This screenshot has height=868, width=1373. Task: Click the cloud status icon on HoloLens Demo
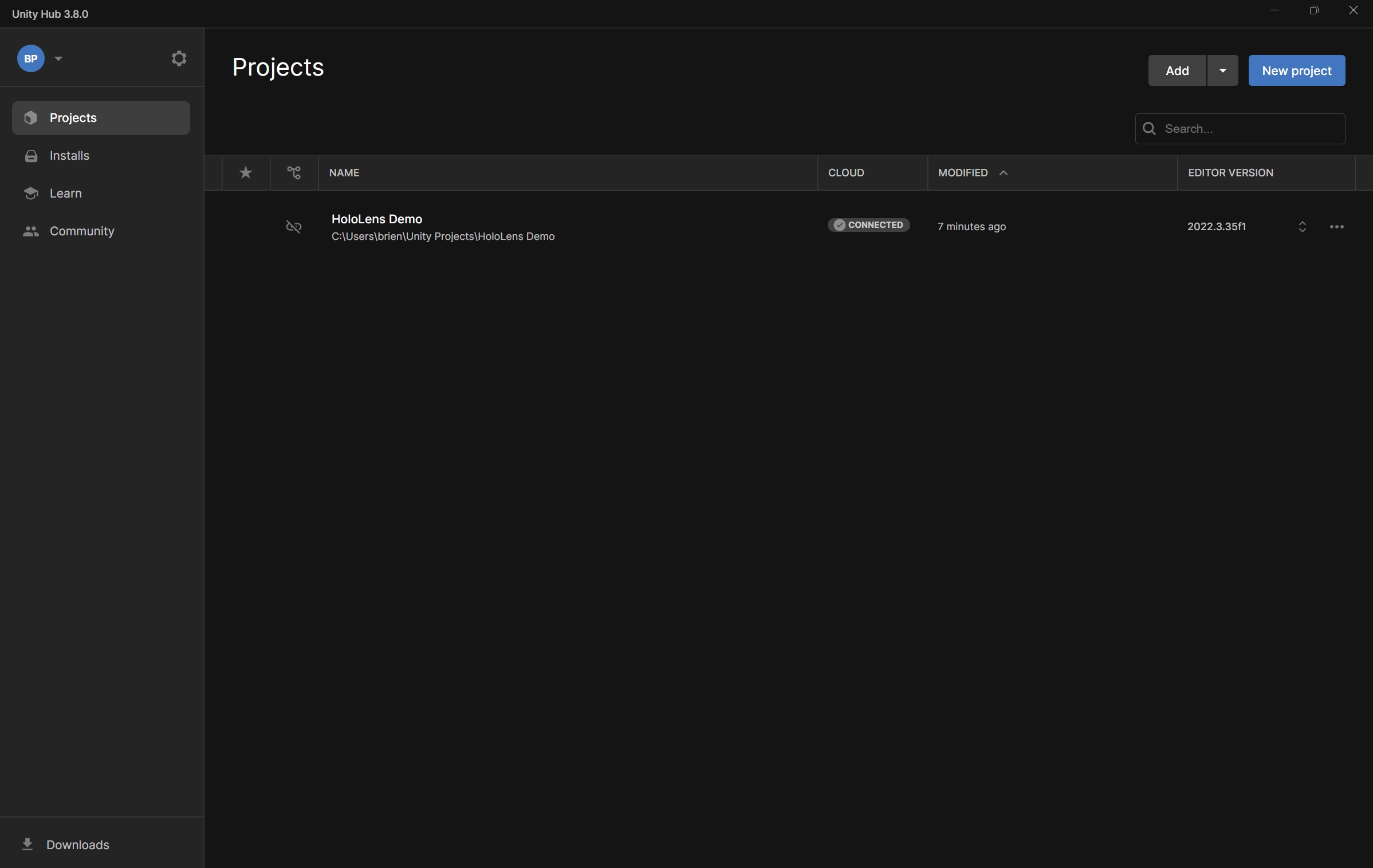tap(293, 227)
